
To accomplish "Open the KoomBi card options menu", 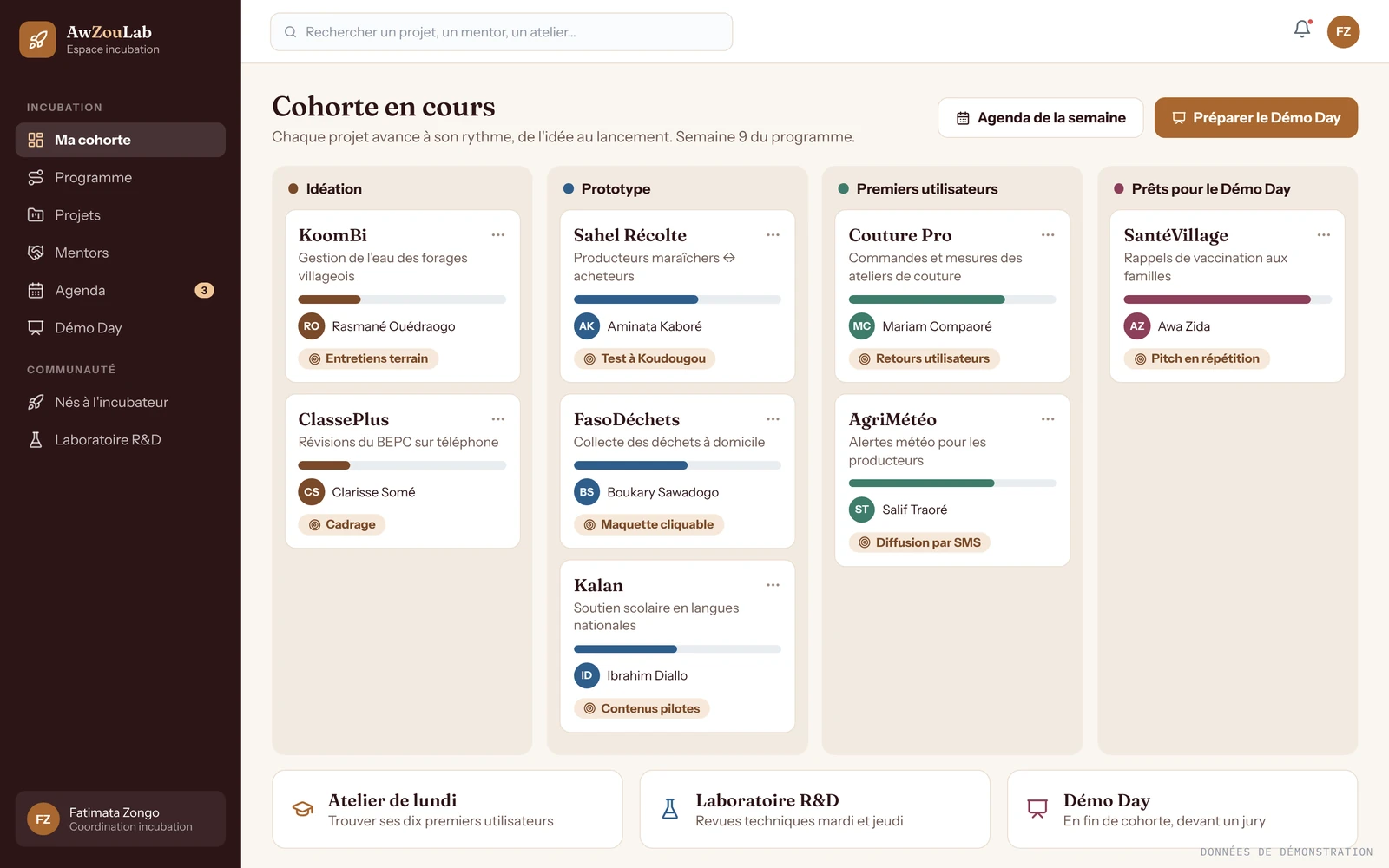I will point(498,235).
